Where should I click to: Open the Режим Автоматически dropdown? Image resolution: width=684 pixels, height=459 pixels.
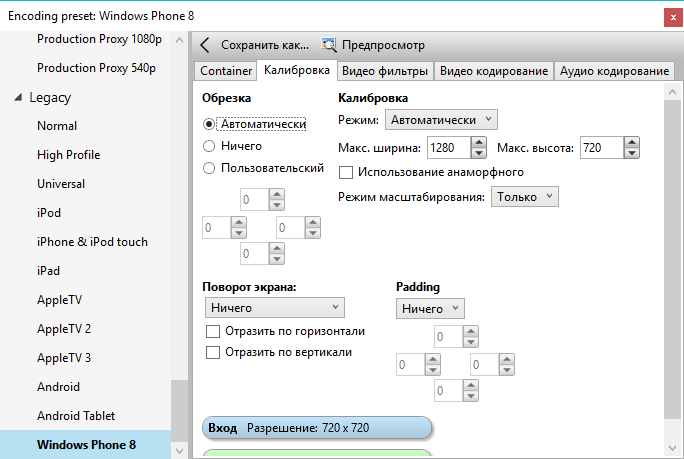tap(441, 120)
